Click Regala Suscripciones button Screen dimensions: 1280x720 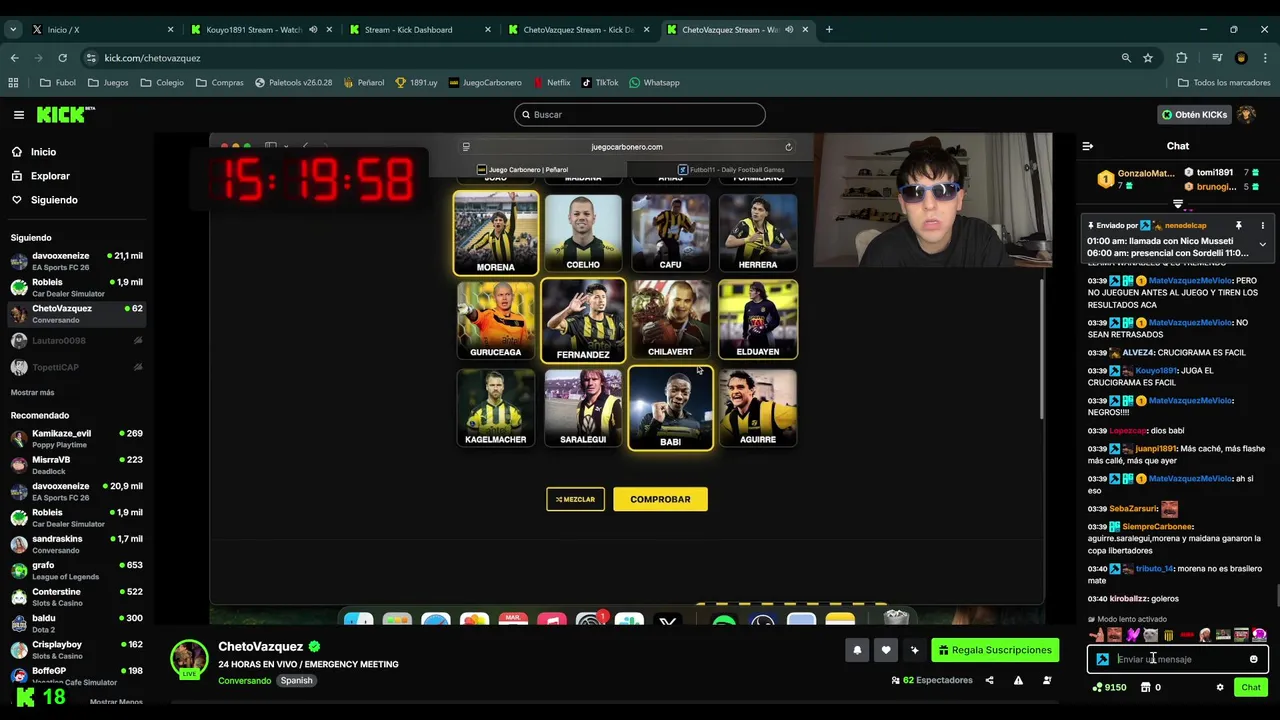995,650
